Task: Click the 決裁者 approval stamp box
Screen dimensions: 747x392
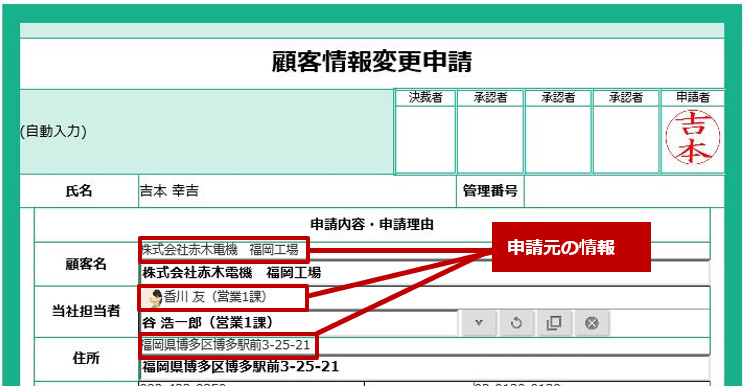Action: (425, 140)
